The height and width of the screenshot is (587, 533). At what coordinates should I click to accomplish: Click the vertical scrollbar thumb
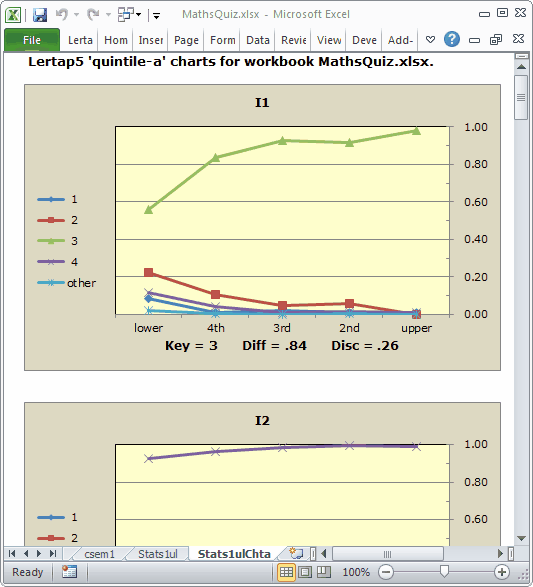[x=521, y=97]
